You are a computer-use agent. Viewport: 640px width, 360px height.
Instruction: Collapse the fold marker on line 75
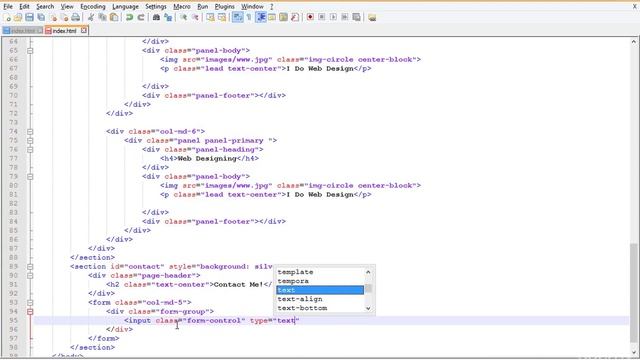(30, 140)
